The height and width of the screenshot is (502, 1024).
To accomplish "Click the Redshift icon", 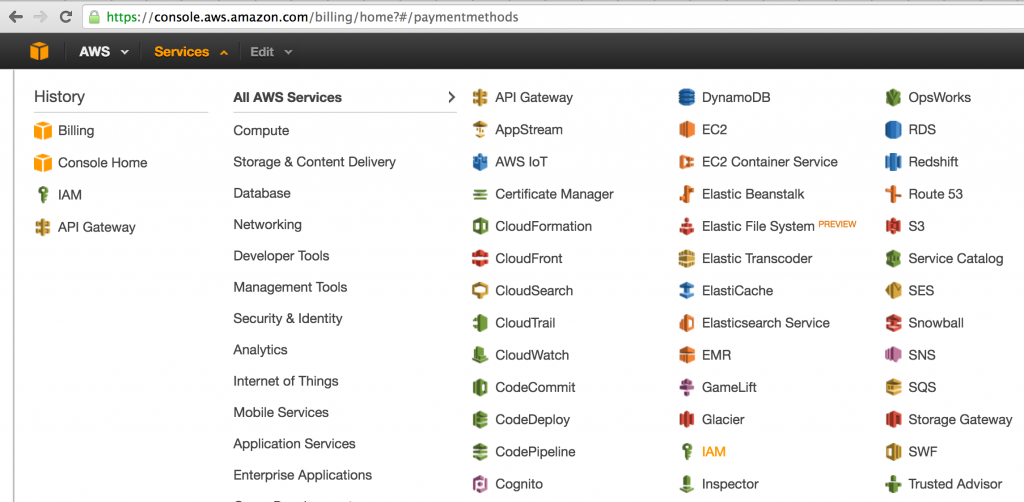I will click(893, 162).
